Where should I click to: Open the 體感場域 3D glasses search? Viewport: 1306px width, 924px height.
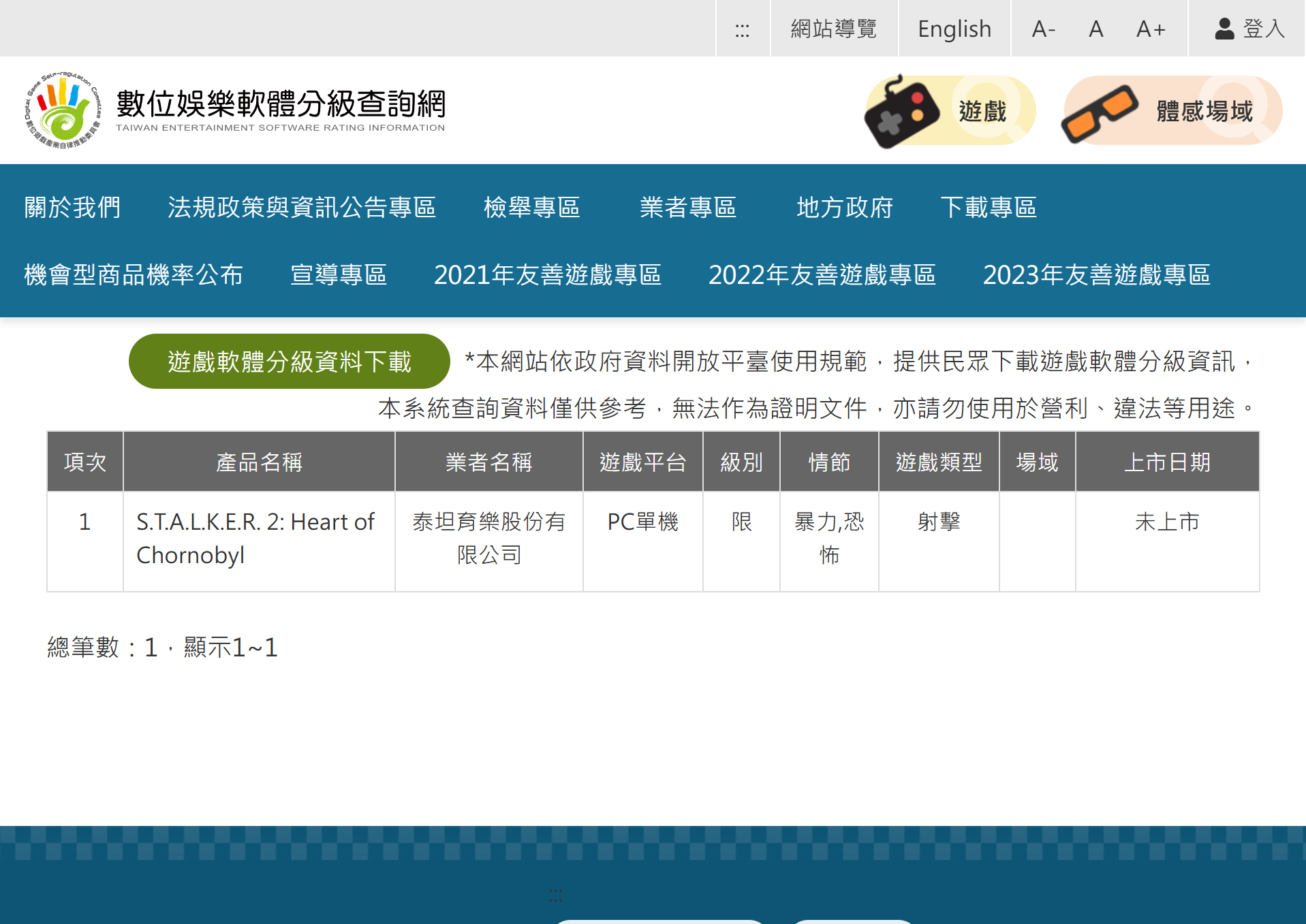[1171, 111]
